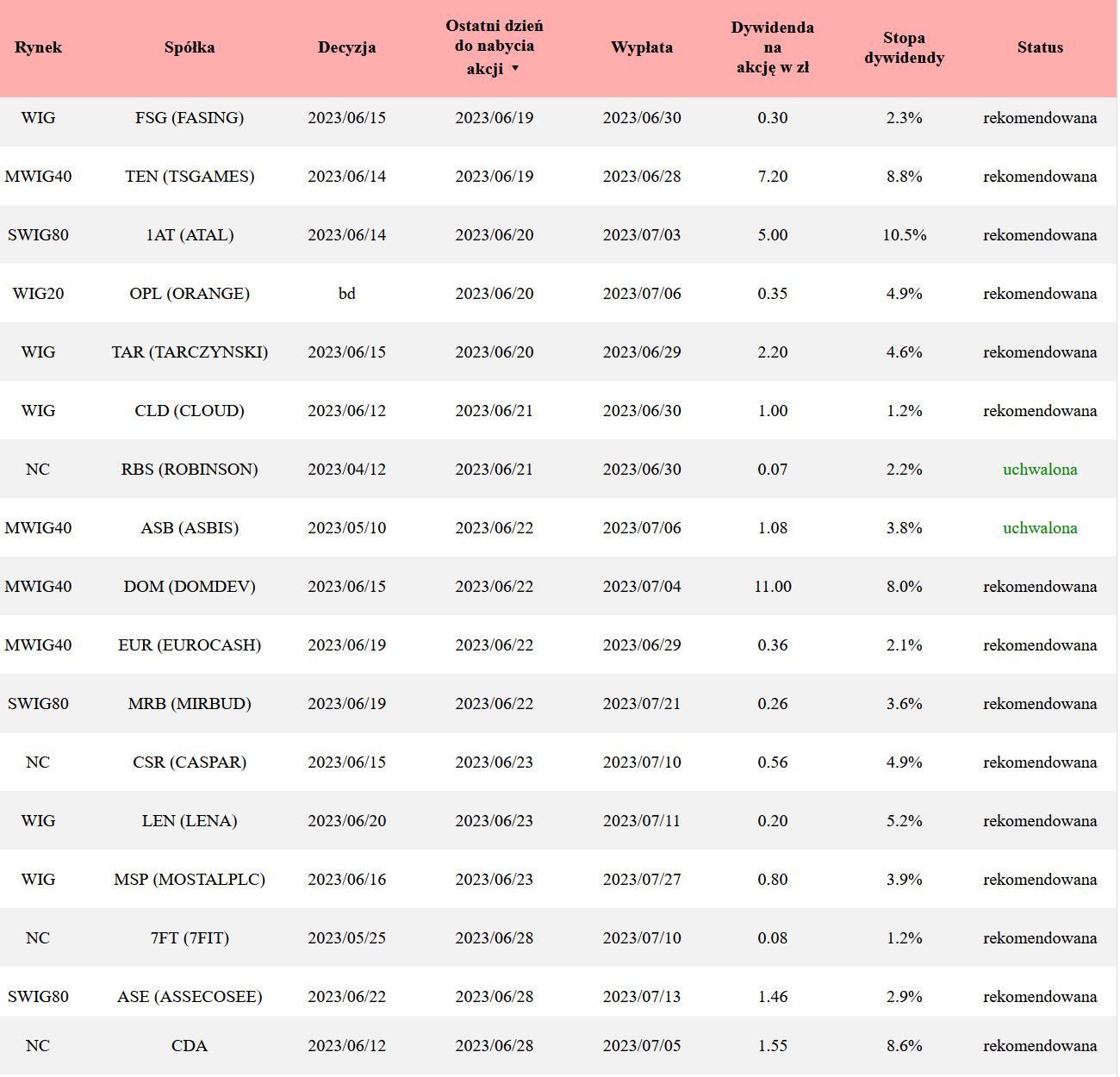Click on OPL (ORANGE) company name
1120x1077 pixels.
190,294
